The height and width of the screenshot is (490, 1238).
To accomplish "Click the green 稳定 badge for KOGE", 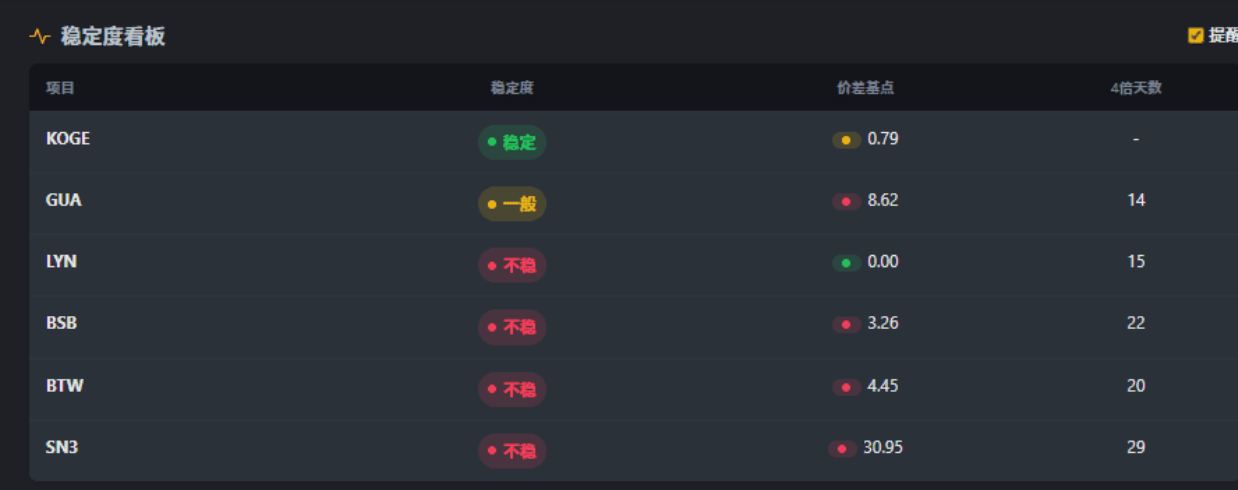I will pyautogui.click(x=512, y=142).
